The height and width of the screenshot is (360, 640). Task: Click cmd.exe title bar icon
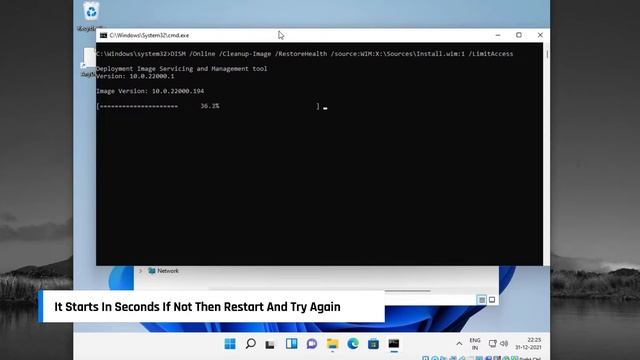[x=103, y=36]
